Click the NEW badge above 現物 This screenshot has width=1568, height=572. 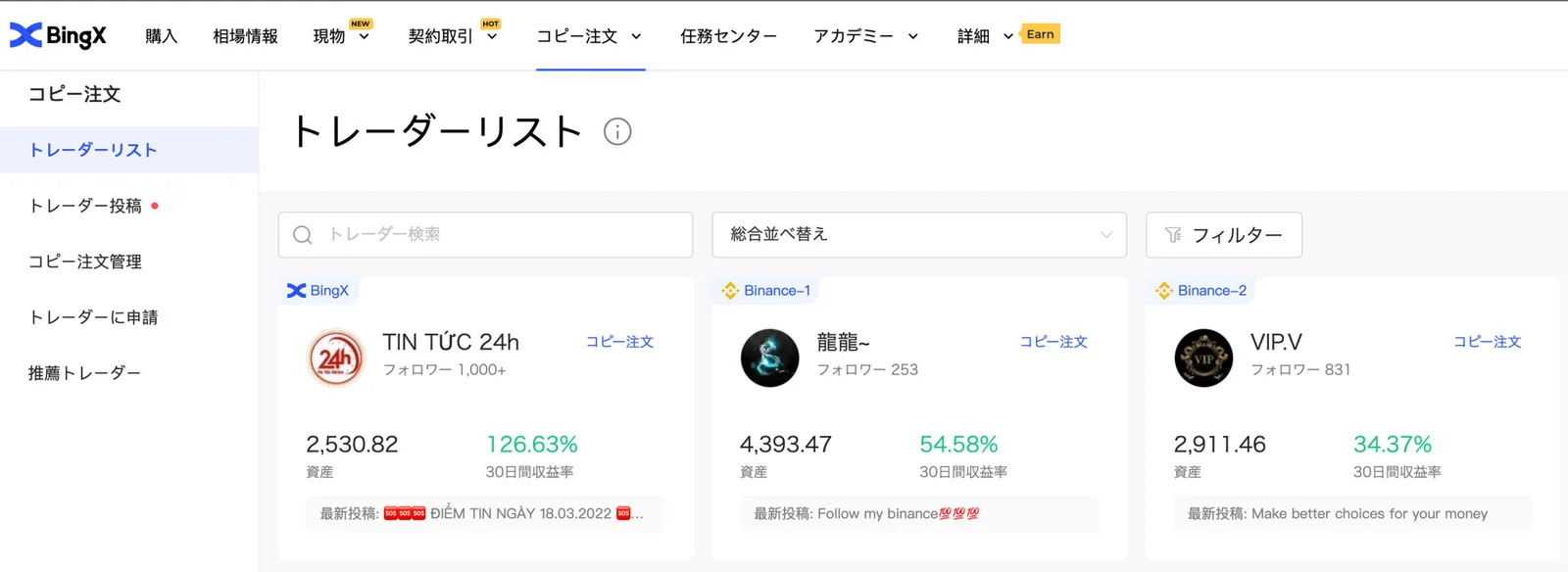pyautogui.click(x=361, y=24)
